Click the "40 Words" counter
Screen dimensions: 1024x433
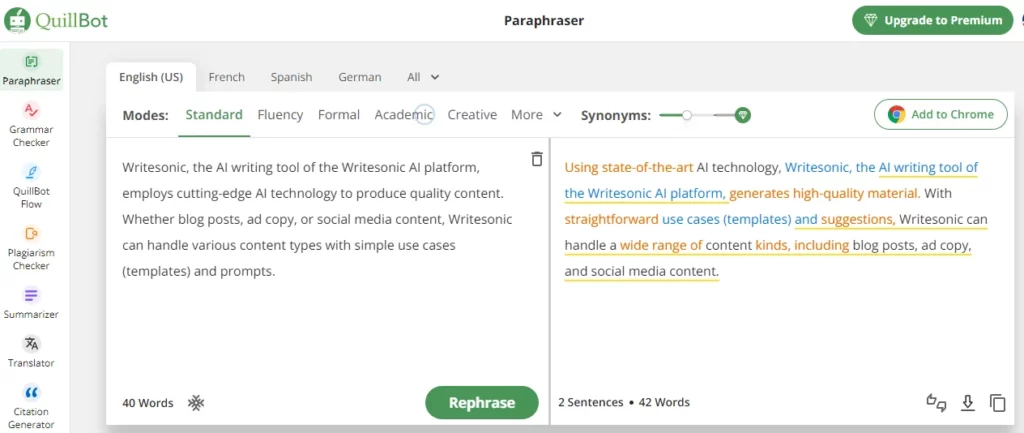148,403
